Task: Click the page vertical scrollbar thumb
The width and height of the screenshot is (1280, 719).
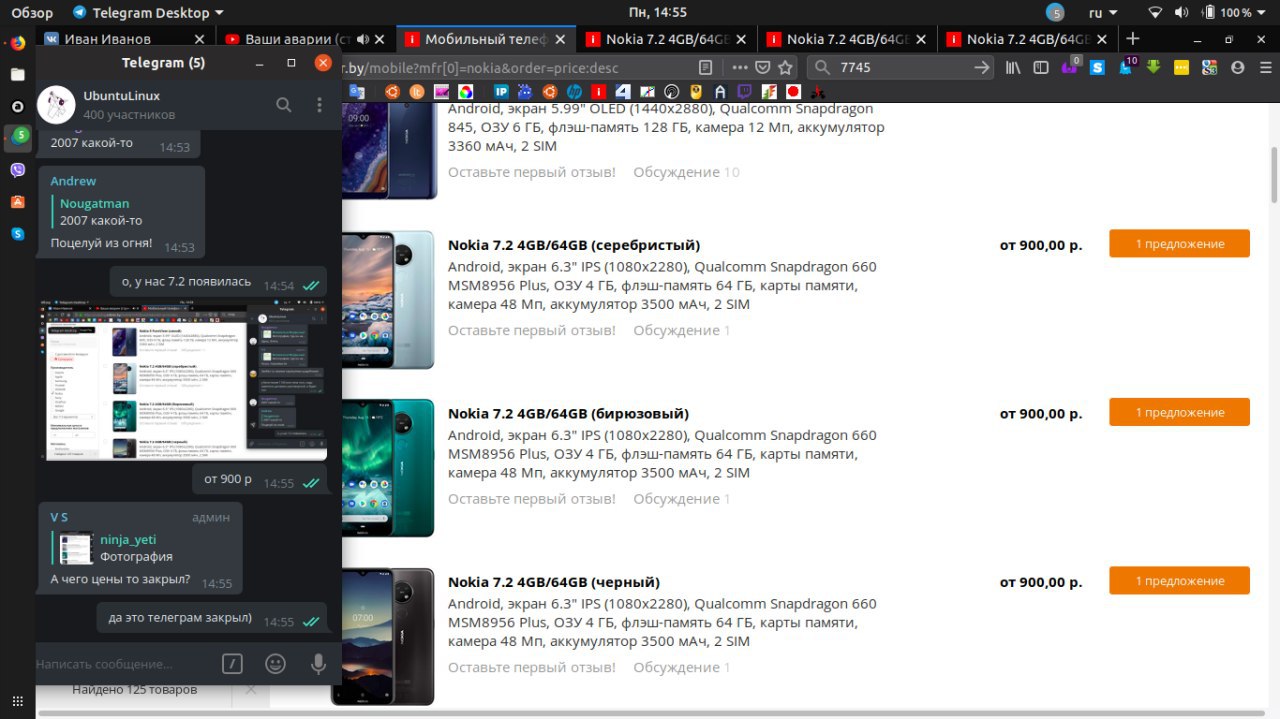Action: [1273, 173]
